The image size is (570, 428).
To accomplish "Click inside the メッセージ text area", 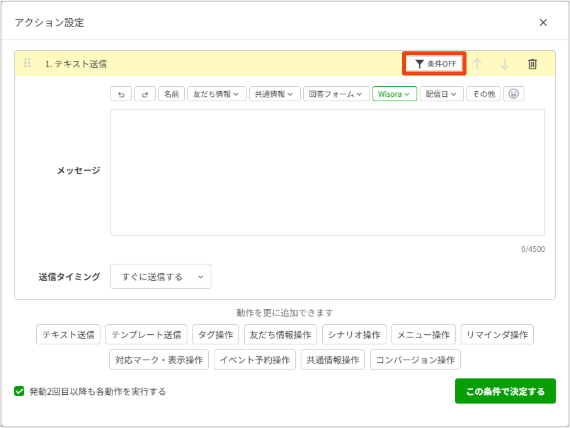I will (327, 172).
